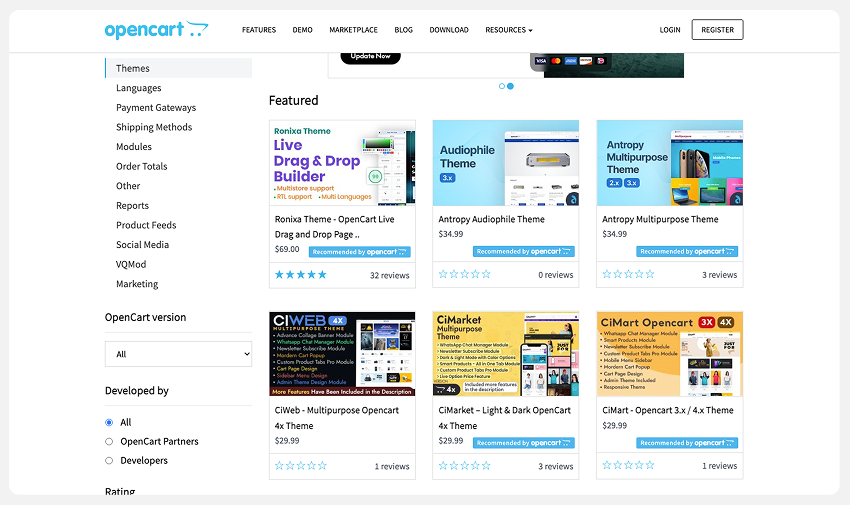The height and width of the screenshot is (505, 850).
Task: Click Antropy Multipurpose Theme title
Action: (x=660, y=219)
